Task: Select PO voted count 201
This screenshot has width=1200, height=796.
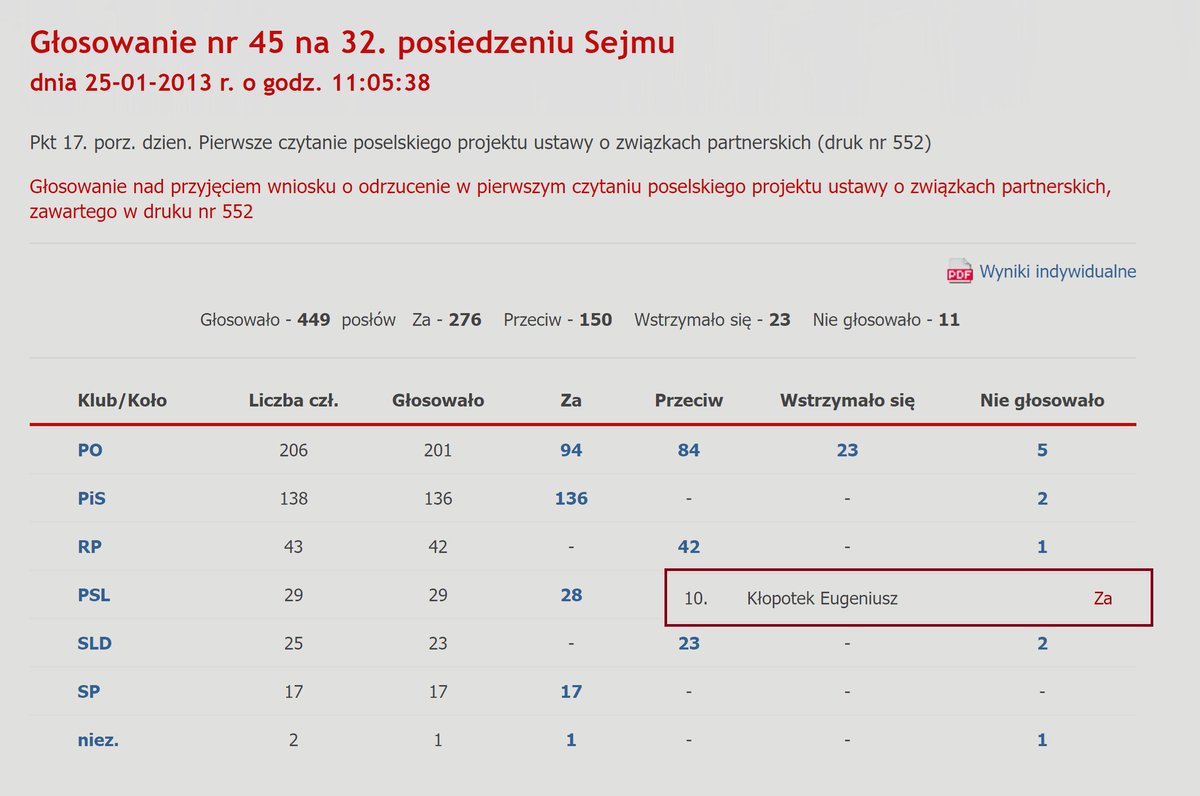Action: pos(438,450)
